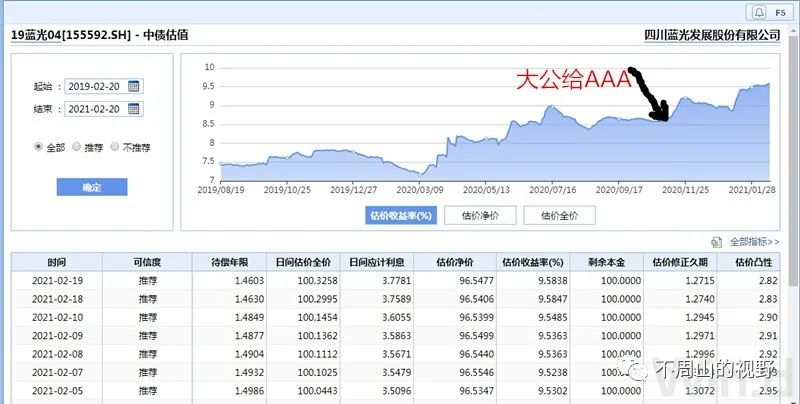
Task: Switch chart to 估价净价 tab
Action: pos(480,216)
